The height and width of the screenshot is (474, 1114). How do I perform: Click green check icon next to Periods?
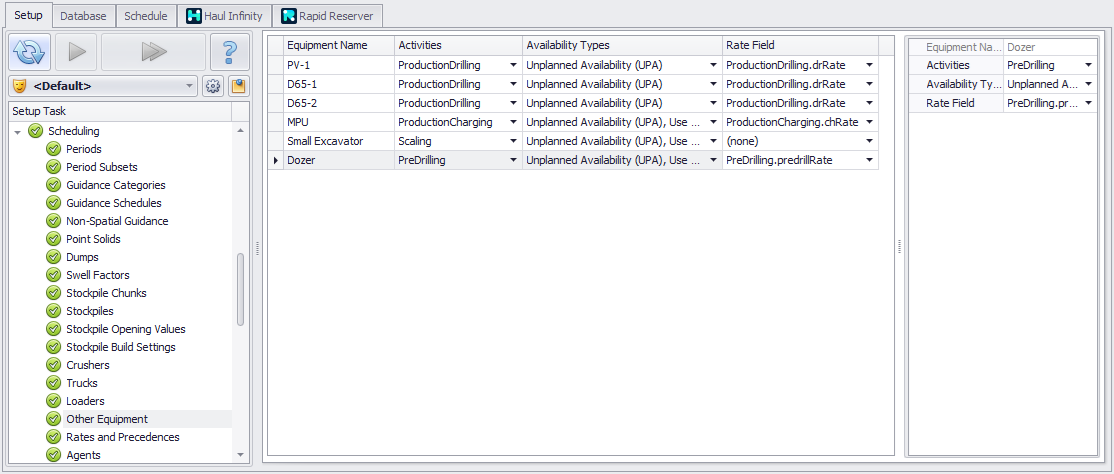53,149
